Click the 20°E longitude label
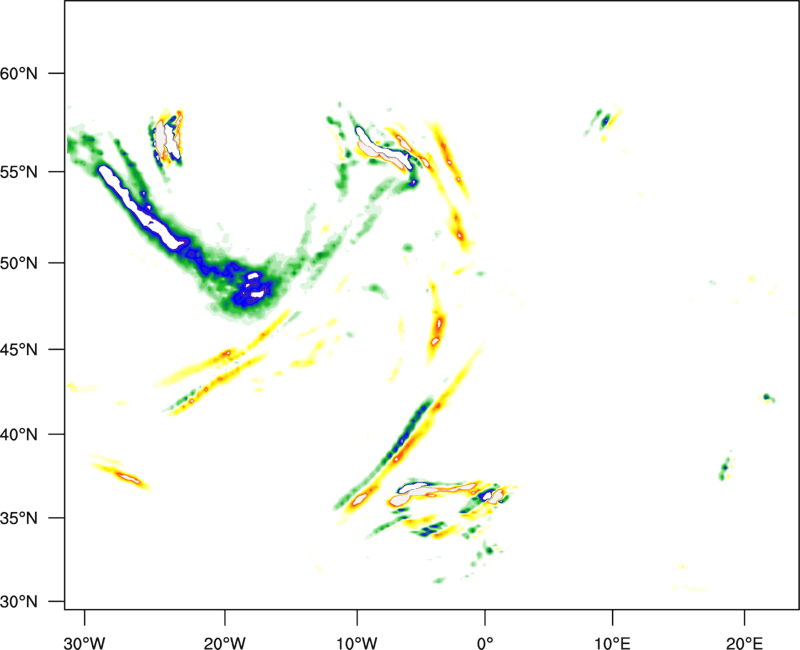 (744, 643)
